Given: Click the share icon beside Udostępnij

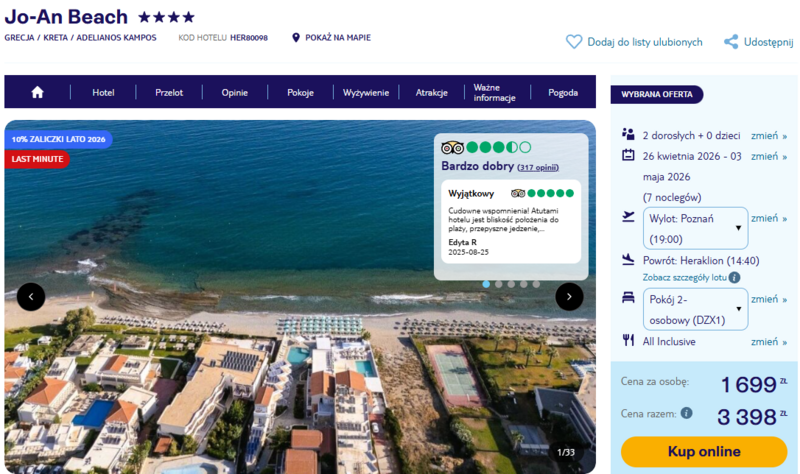Looking at the screenshot, I should (731, 42).
